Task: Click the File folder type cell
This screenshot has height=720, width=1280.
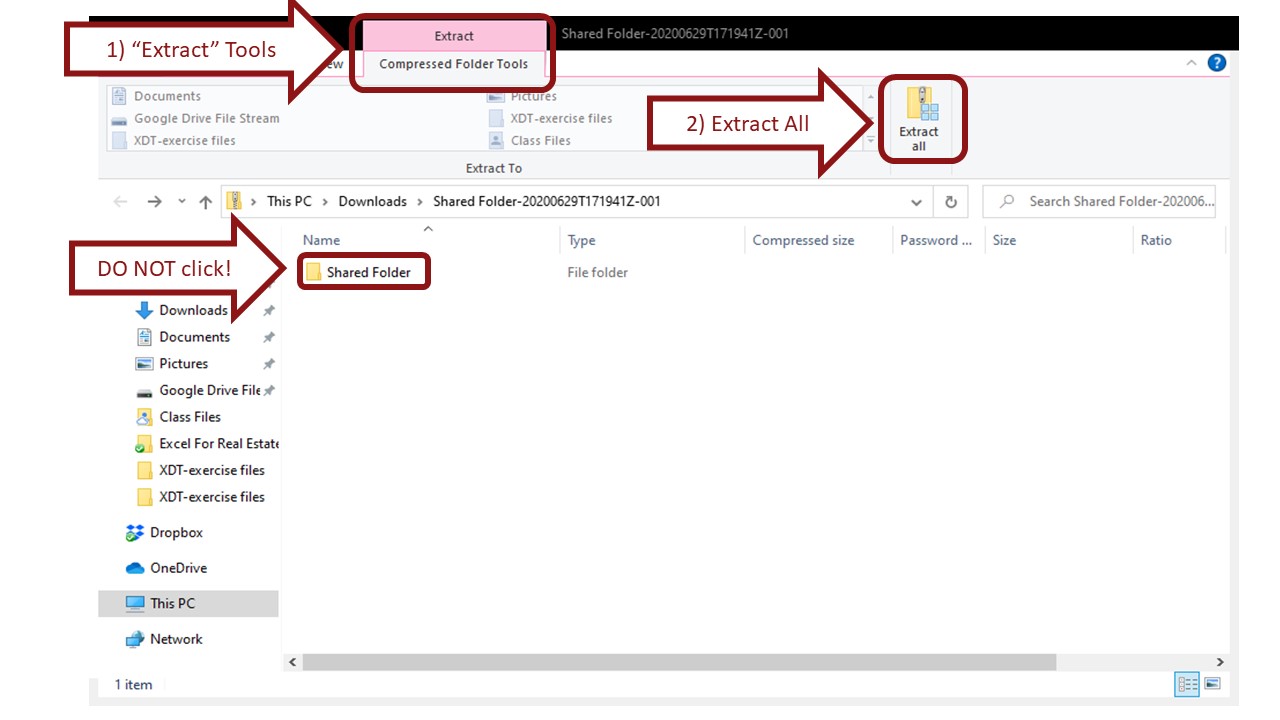Action: tap(597, 272)
